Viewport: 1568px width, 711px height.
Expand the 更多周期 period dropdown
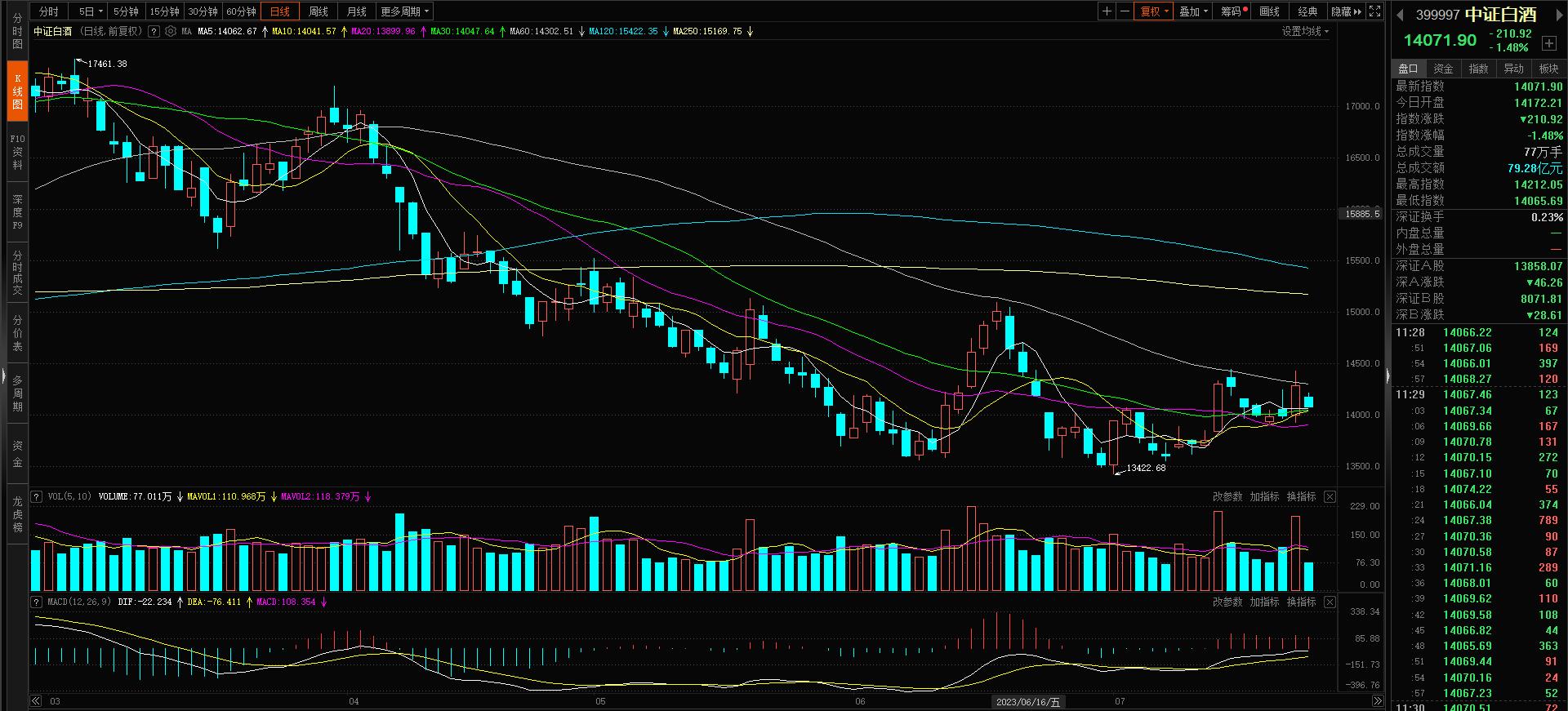coord(404,11)
